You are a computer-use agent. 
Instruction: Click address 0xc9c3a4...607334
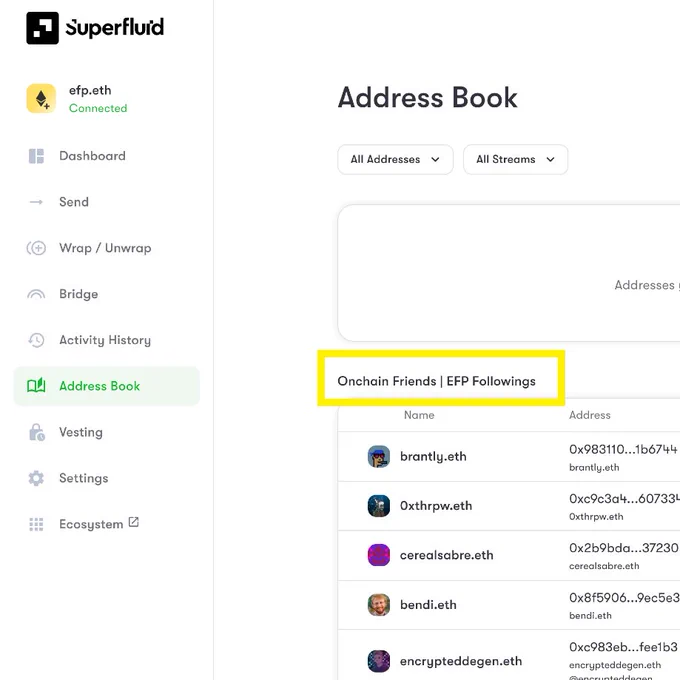click(x=624, y=499)
